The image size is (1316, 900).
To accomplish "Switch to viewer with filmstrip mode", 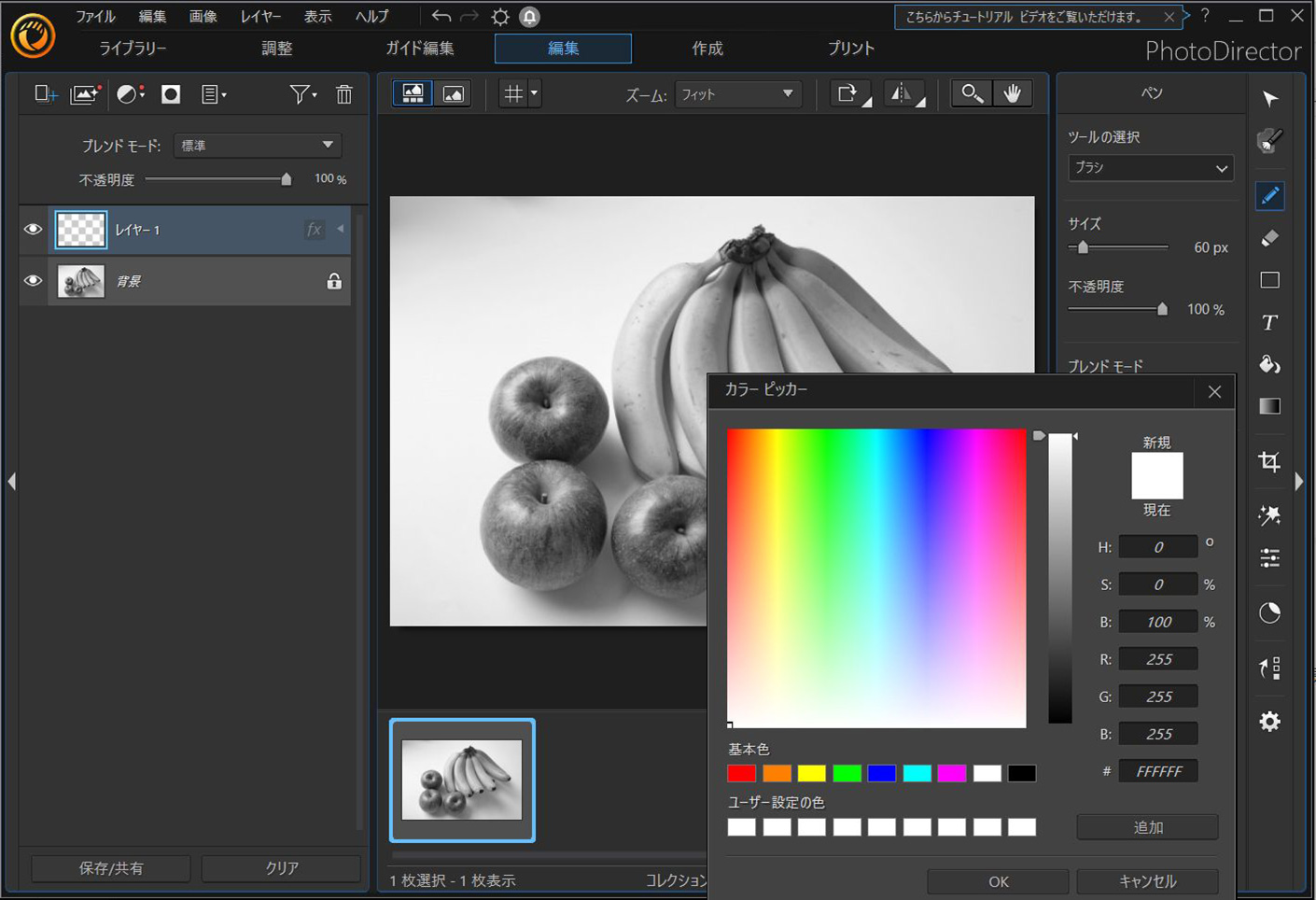I will click(413, 93).
